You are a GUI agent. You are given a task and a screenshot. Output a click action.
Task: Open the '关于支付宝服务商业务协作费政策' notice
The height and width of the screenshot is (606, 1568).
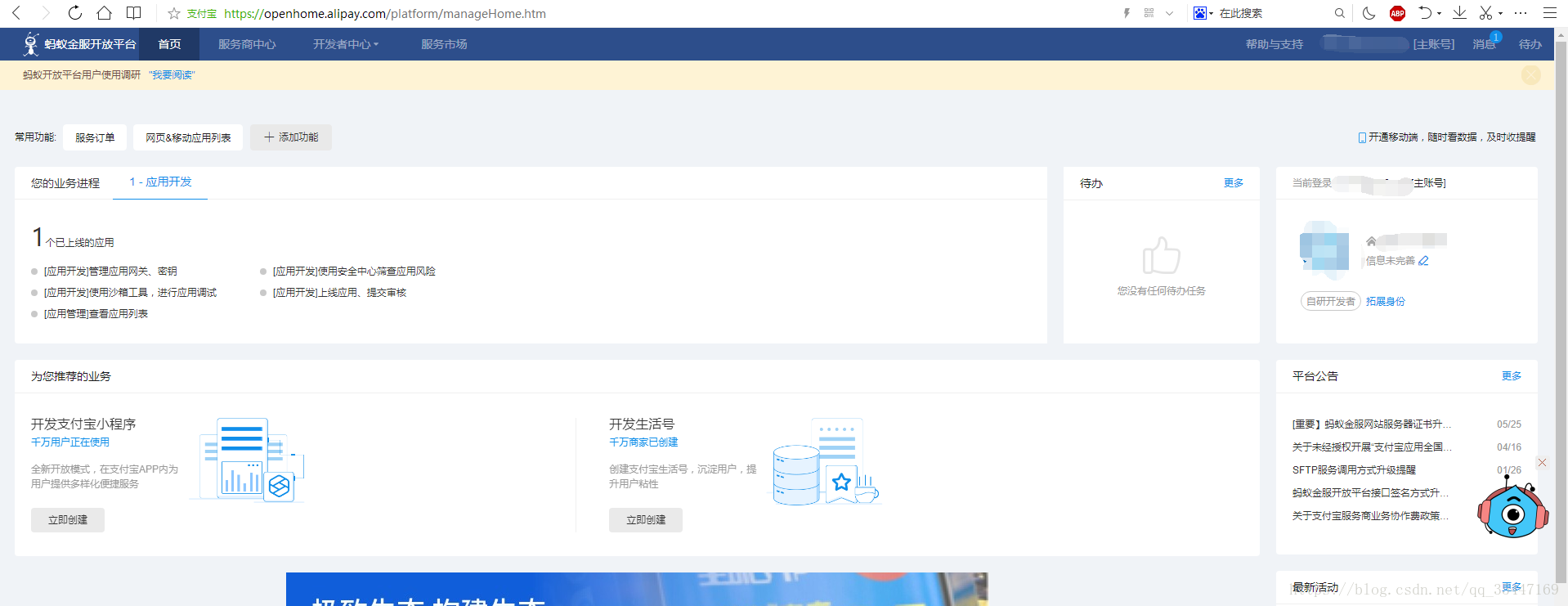pos(1372,516)
